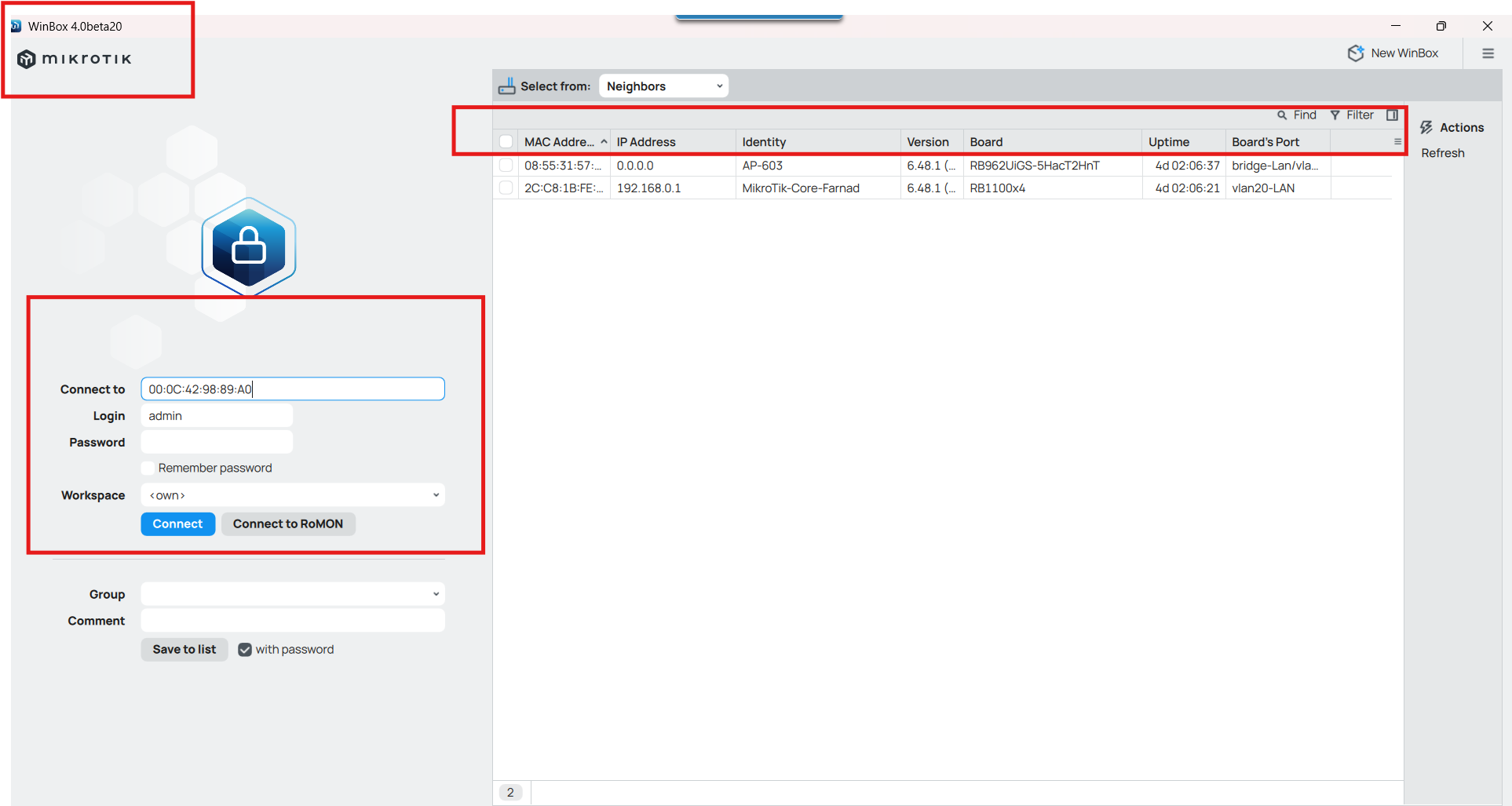Screen dimensions: 1512x806
Task: Click the Login field containing admin
Action: (x=217, y=416)
